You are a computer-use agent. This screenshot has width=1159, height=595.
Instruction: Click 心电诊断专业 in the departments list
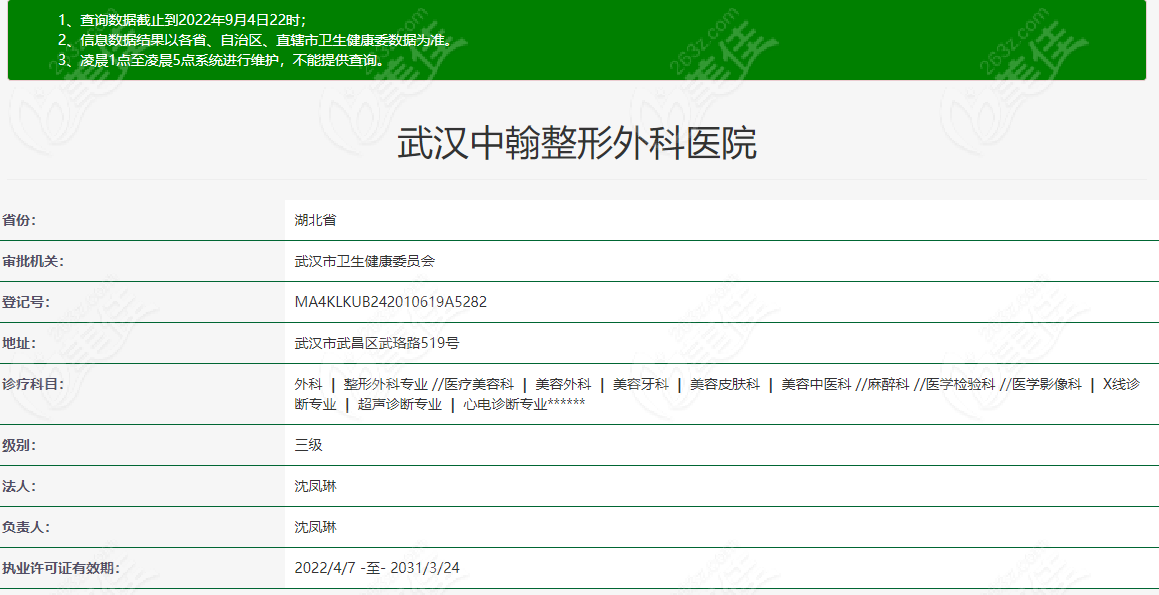tap(506, 404)
